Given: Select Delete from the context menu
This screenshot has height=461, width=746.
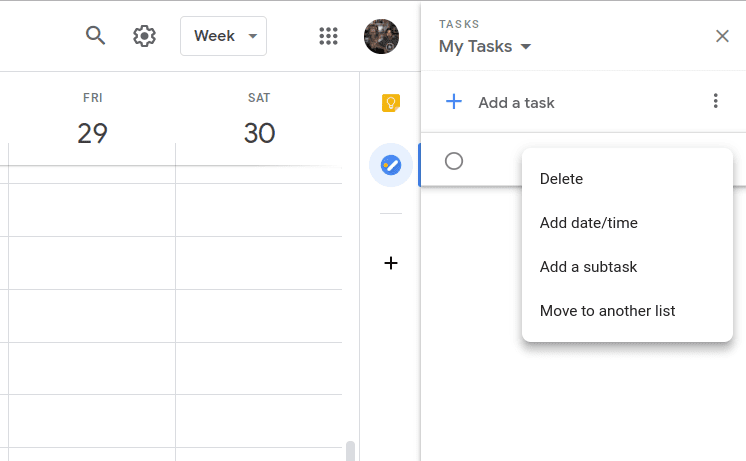Looking at the screenshot, I should (561, 179).
